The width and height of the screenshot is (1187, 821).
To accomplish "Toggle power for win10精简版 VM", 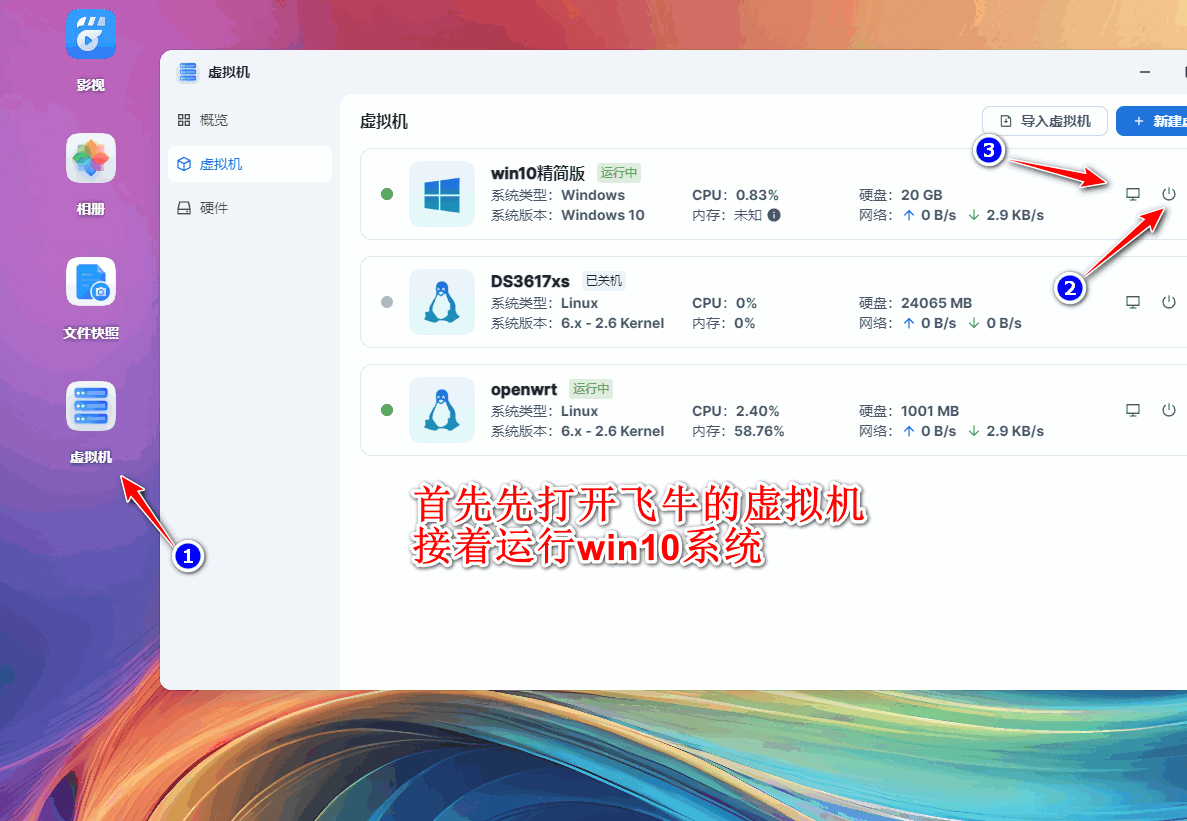I will click(1168, 194).
